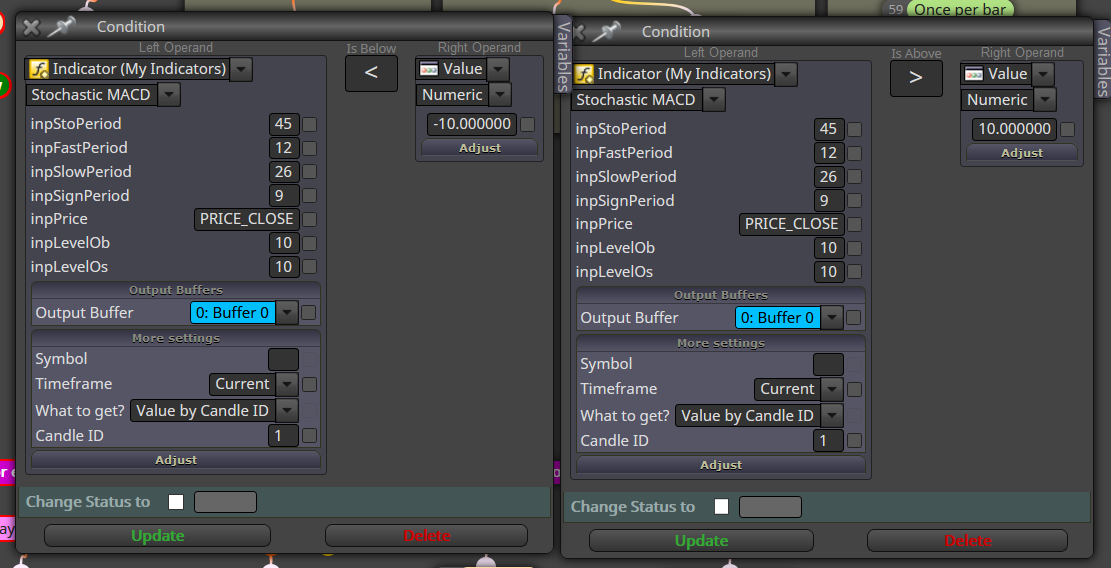Edit inpPrice PRICE_CLOSE field in right window
The width and height of the screenshot is (1111, 568).
pyautogui.click(x=791, y=224)
